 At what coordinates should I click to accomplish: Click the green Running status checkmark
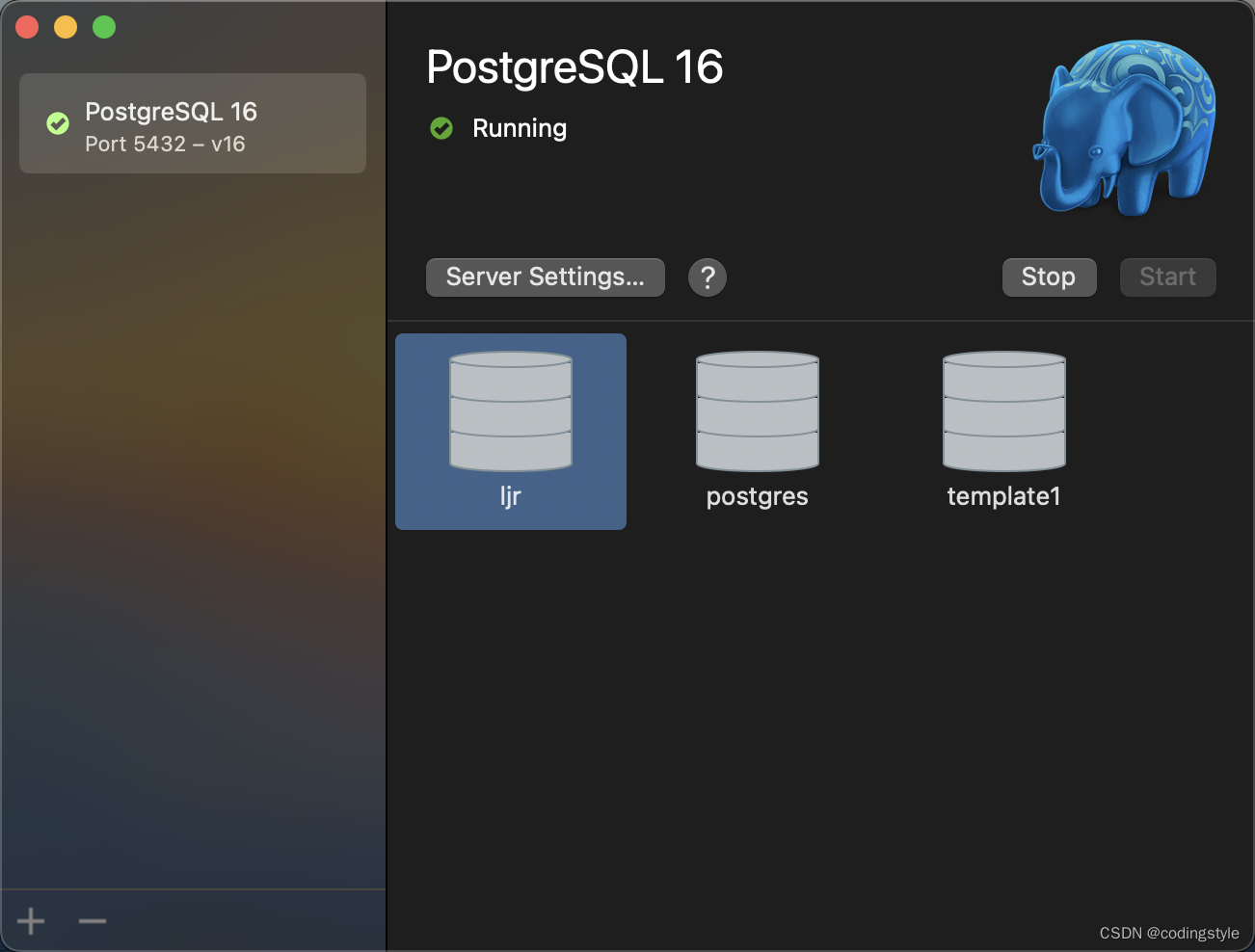point(441,128)
